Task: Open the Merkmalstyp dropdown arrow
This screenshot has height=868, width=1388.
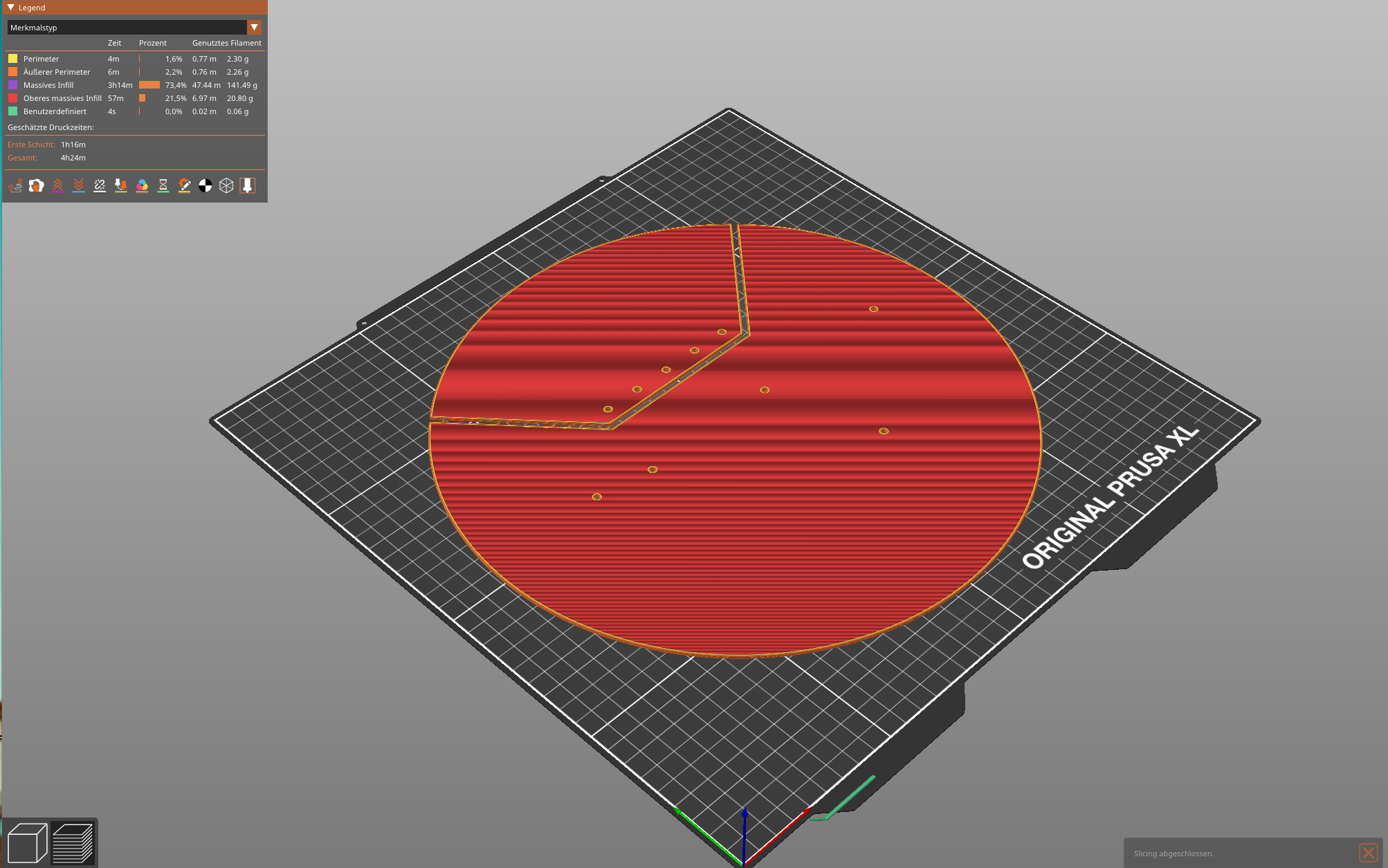Action: [x=255, y=28]
